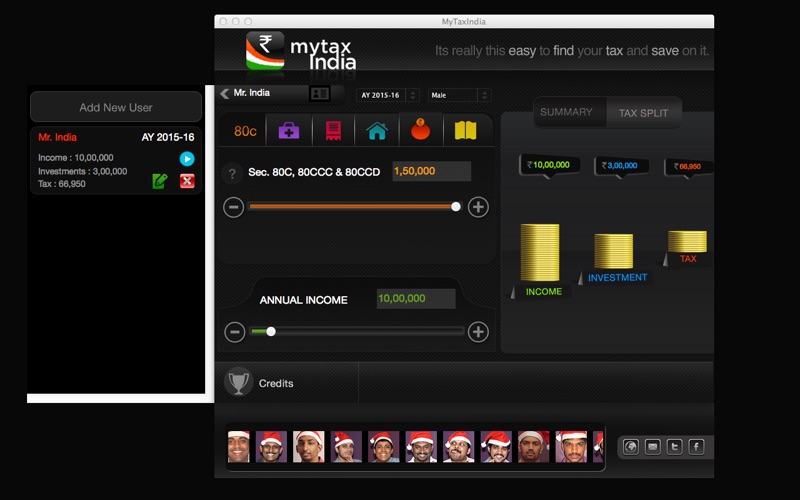Switch to the TAX SPLIT tab
This screenshot has height=500, width=800.
point(643,113)
